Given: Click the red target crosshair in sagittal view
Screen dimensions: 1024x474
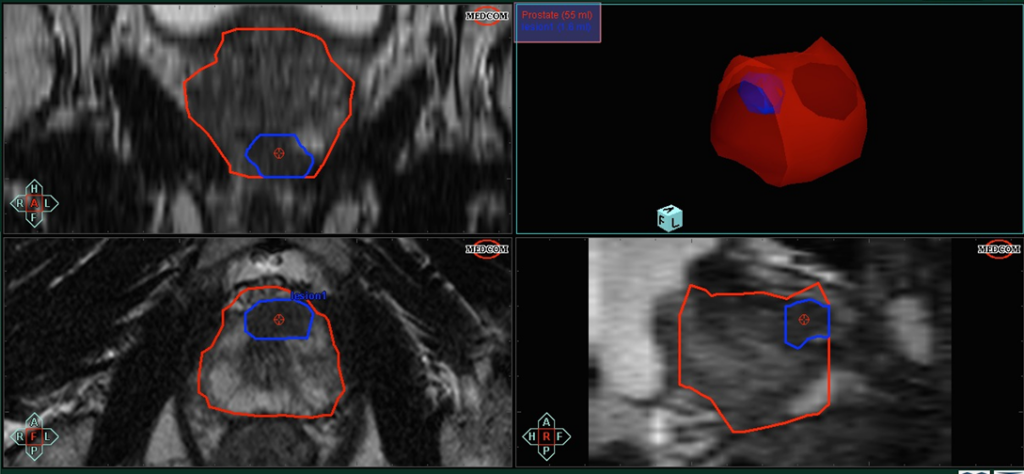Looking at the screenshot, I should [x=804, y=319].
